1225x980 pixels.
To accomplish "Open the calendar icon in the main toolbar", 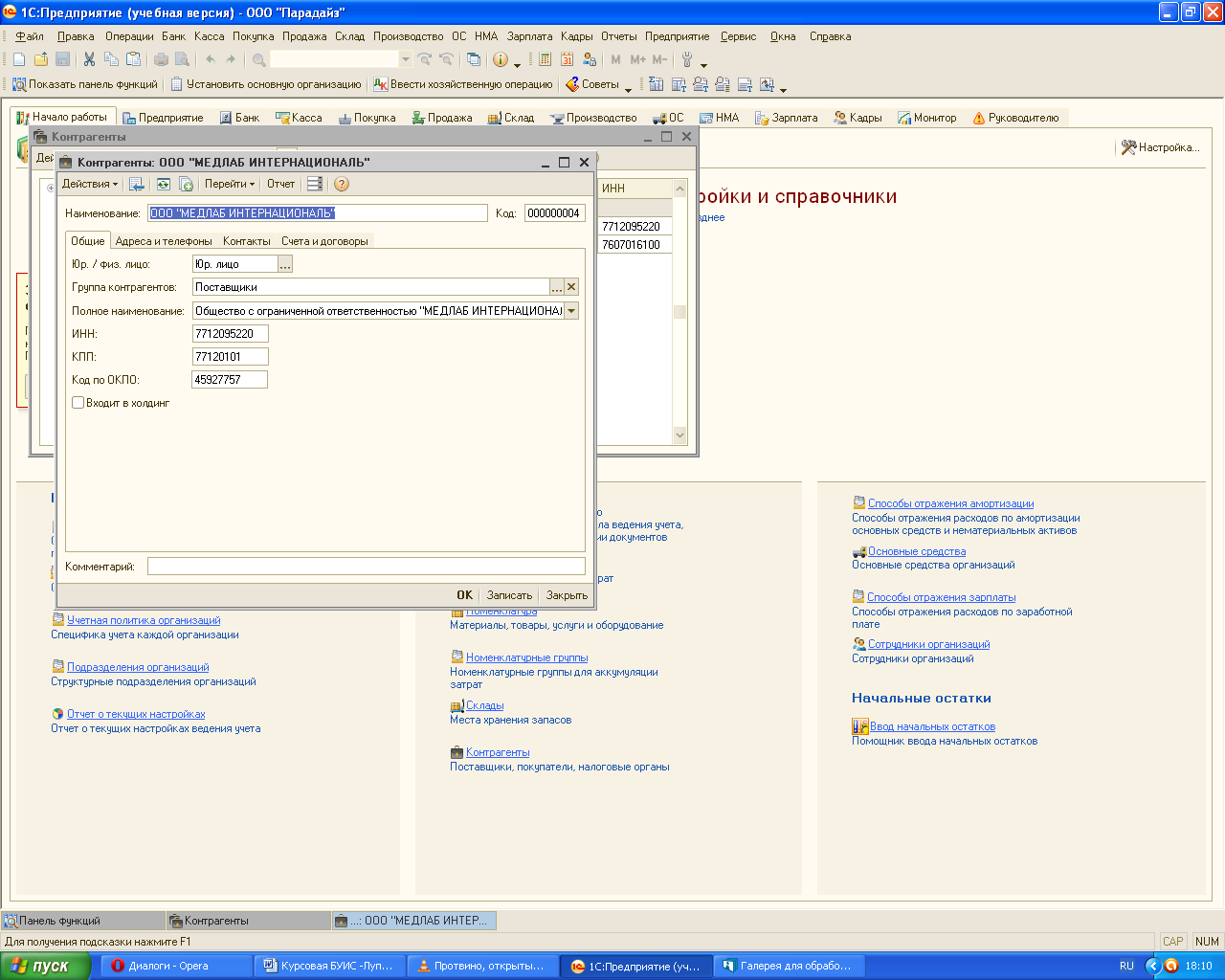I will click(x=568, y=59).
